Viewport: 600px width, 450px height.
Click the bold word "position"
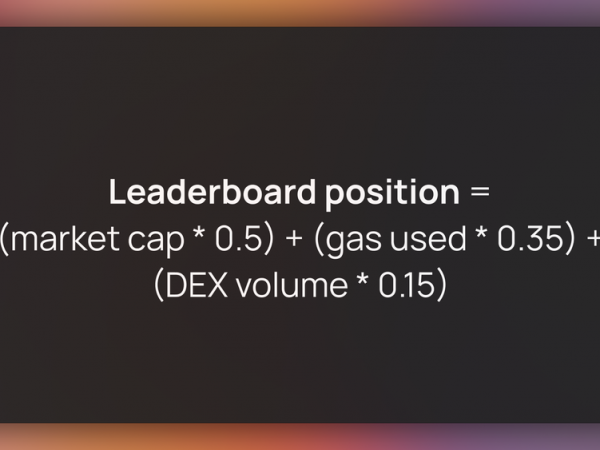coord(393,194)
